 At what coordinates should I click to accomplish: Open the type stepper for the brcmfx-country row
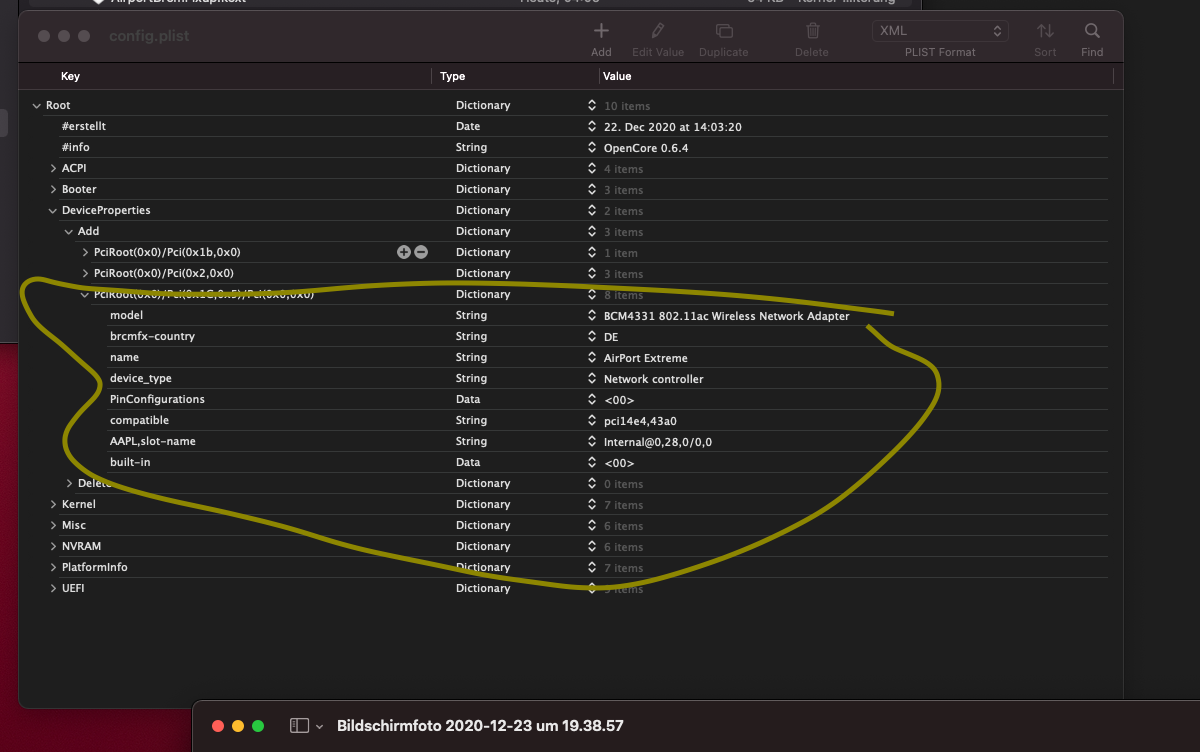click(x=592, y=336)
